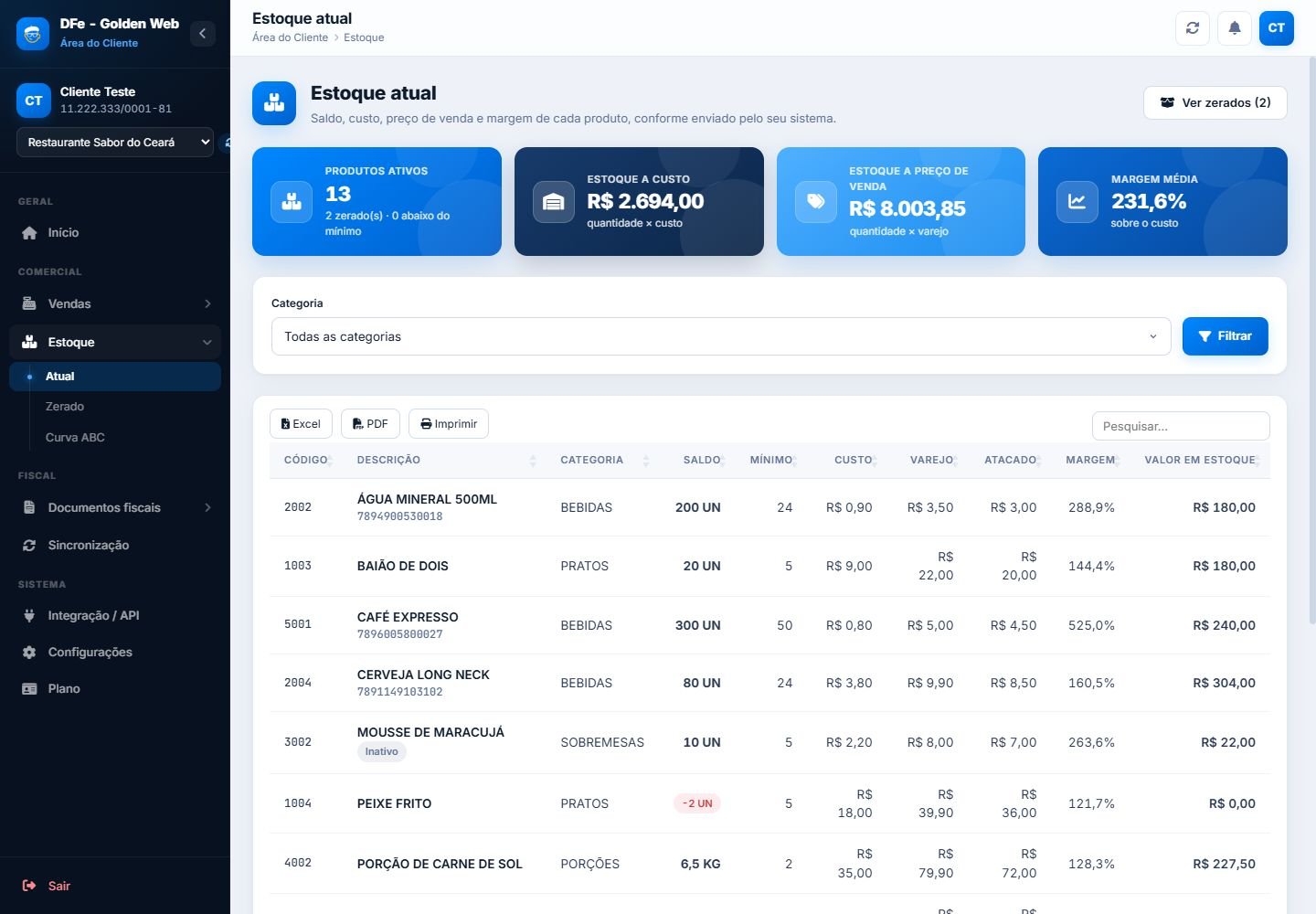Click the Início home icon

(x=29, y=233)
